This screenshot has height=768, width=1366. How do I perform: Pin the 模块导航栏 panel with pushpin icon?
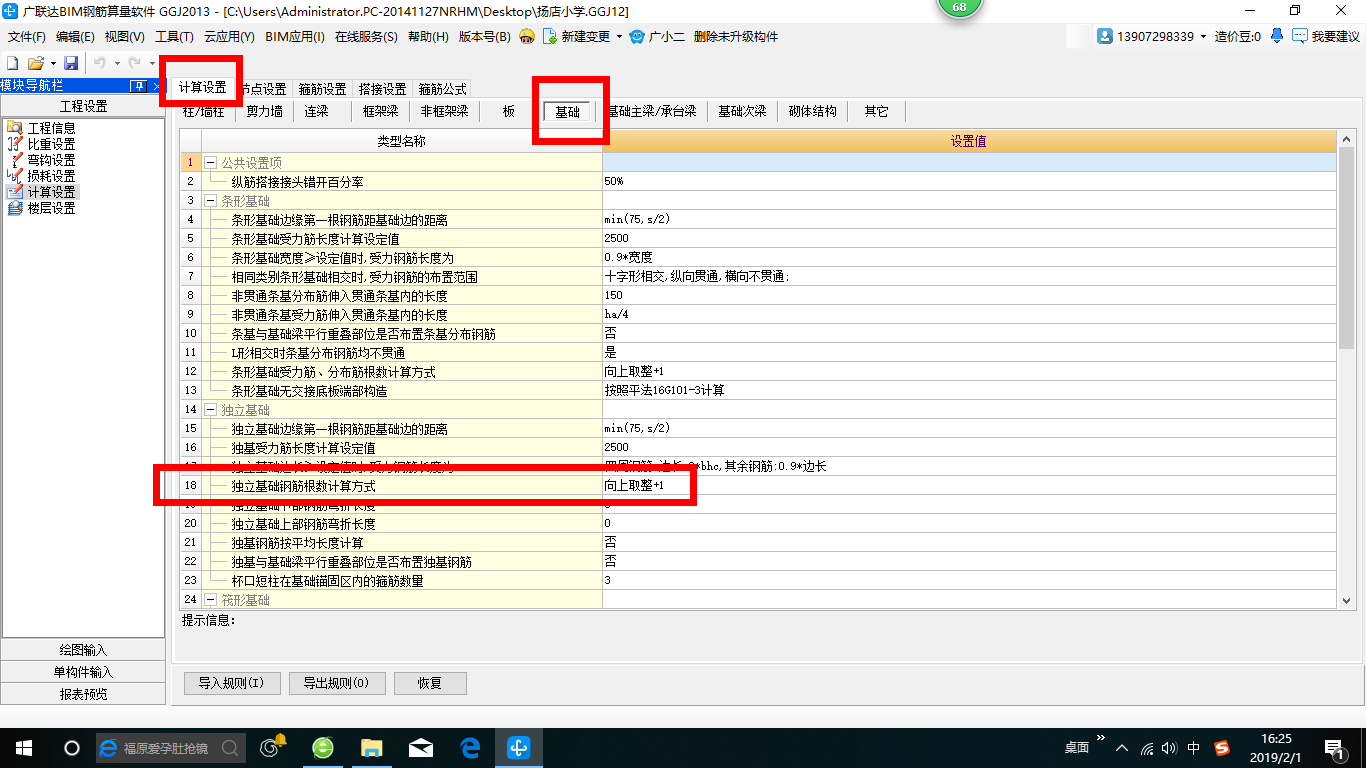coord(138,87)
